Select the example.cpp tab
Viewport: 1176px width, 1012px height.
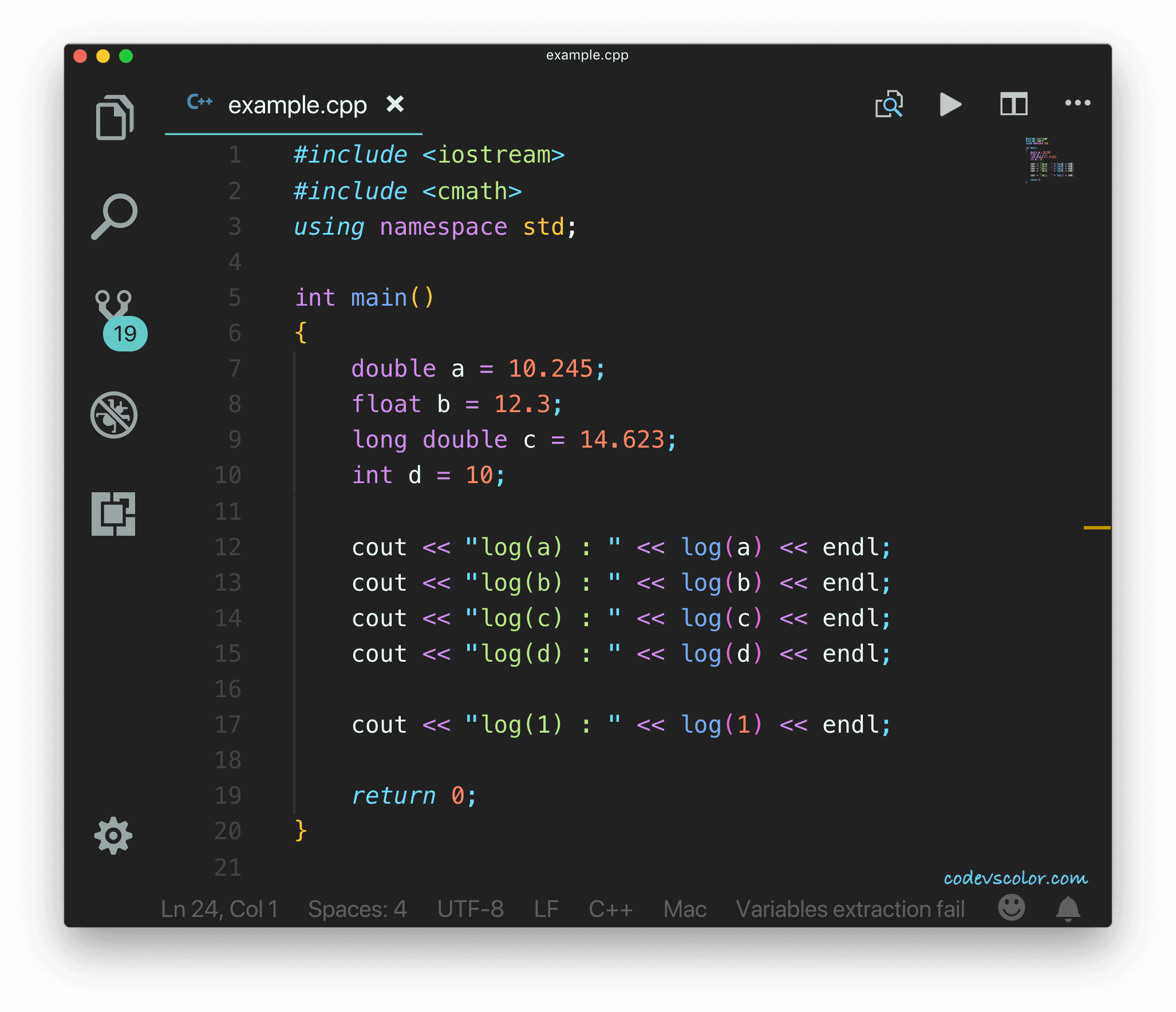(298, 105)
